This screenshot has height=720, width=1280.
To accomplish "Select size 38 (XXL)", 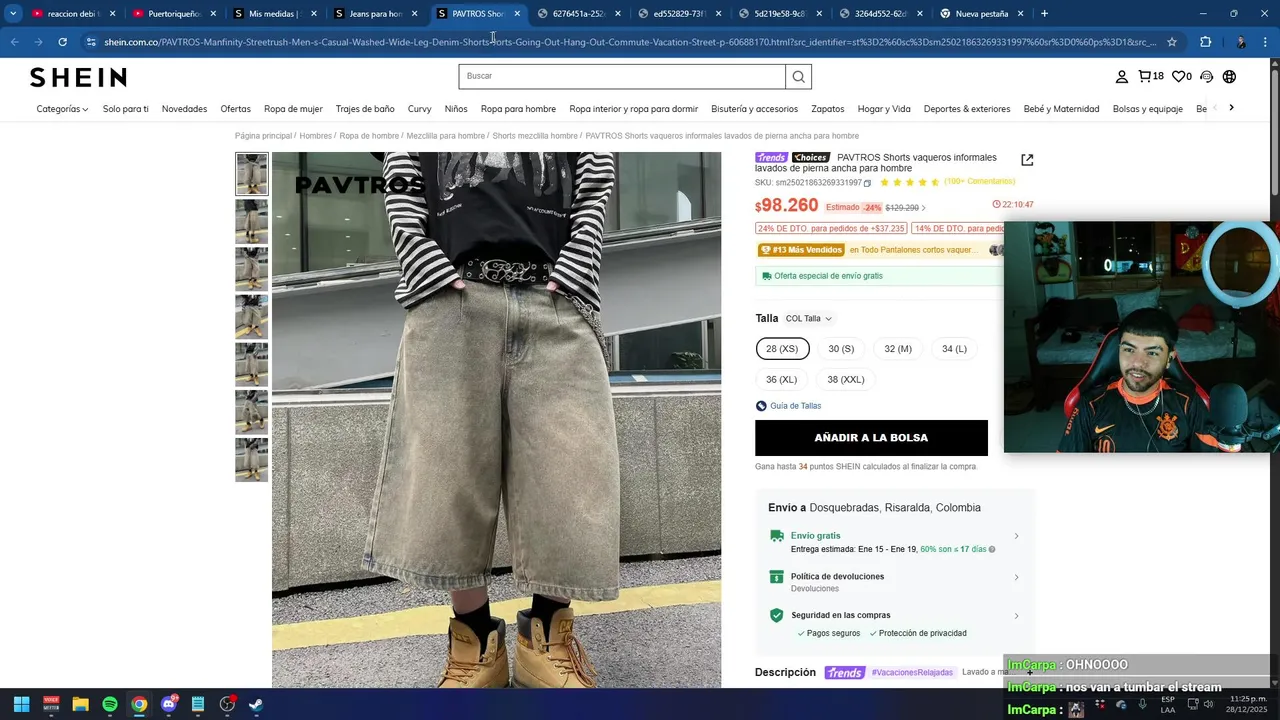I will point(846,380).
